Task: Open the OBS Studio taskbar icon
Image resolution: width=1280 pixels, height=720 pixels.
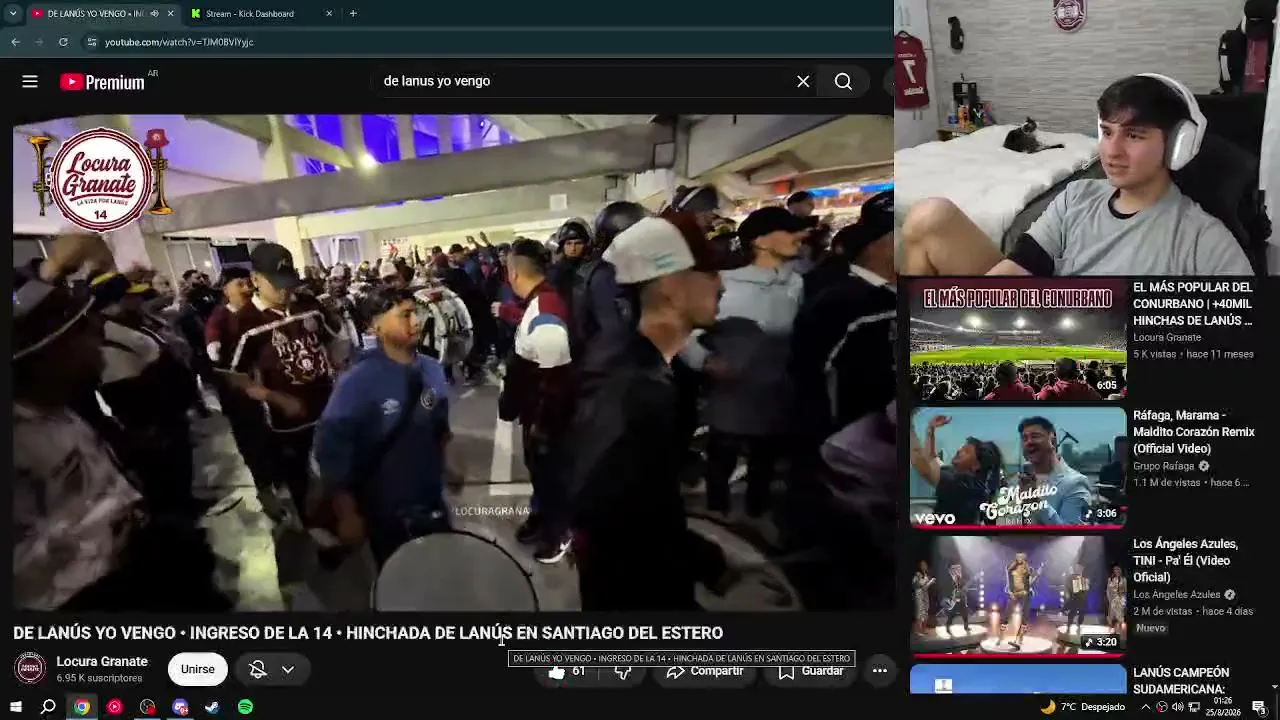Action: click(148, 707)
